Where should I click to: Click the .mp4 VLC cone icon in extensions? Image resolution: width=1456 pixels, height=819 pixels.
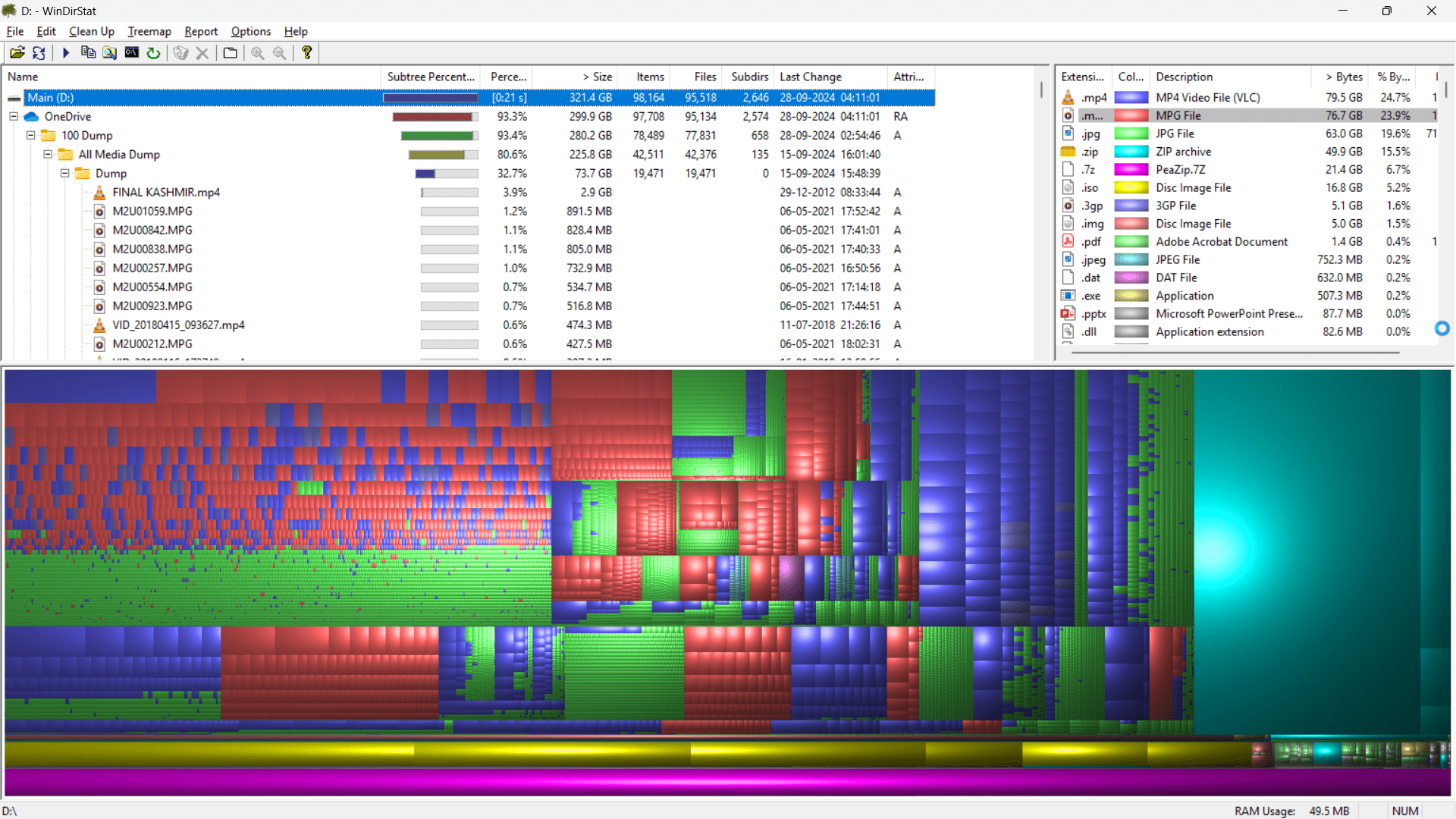point(1068,97)
